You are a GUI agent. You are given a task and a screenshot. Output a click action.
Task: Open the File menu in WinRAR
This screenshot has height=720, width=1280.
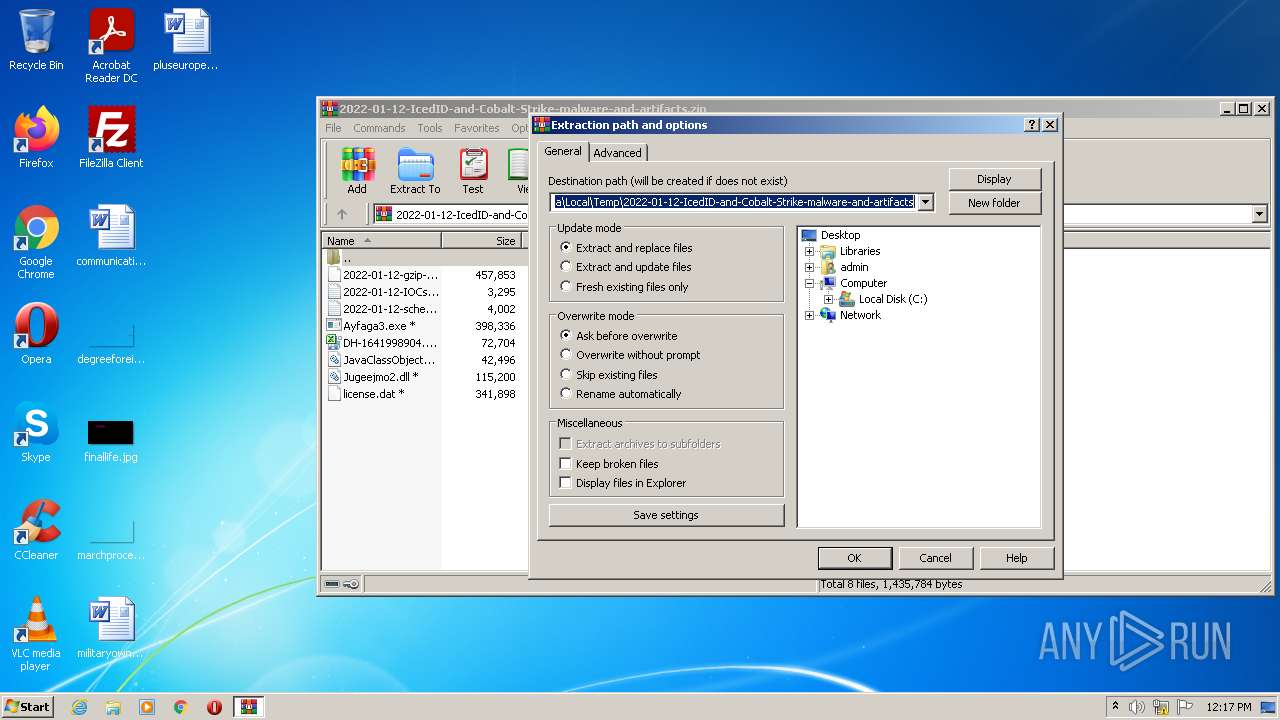tap(333, 128)
